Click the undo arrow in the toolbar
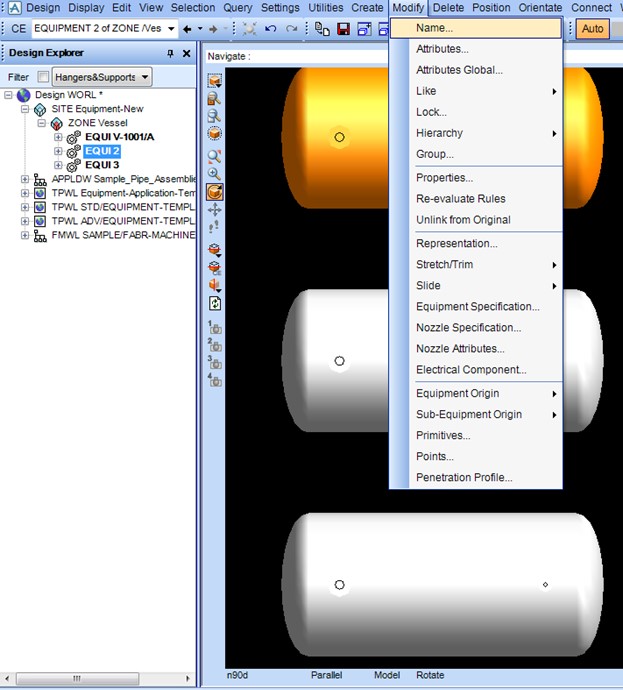The width and height of the screenshot is (623, 690). pos(270,29)
